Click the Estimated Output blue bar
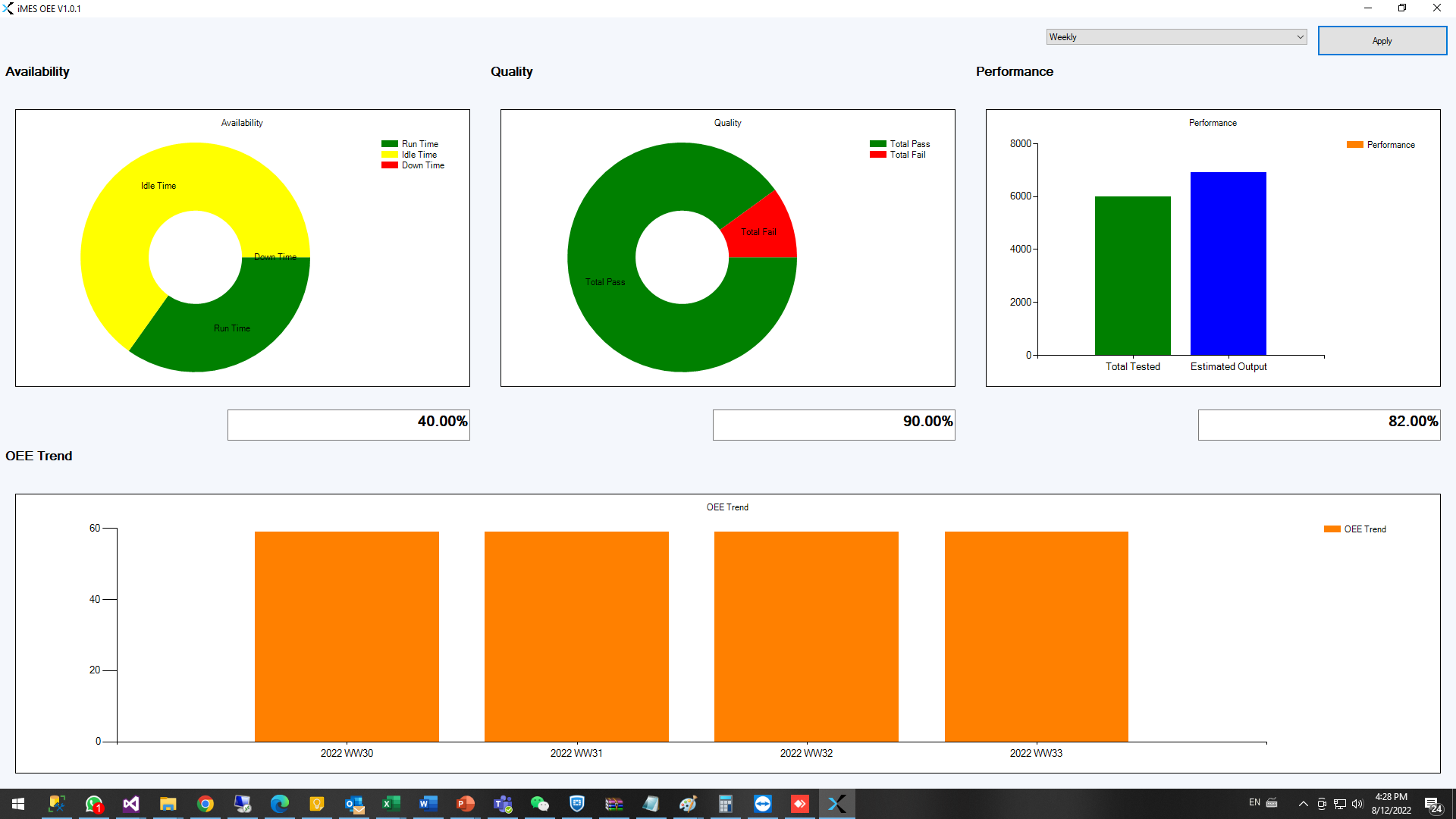The height and width of the screenshot is (819, 1456). click(x=1228, y=263)
